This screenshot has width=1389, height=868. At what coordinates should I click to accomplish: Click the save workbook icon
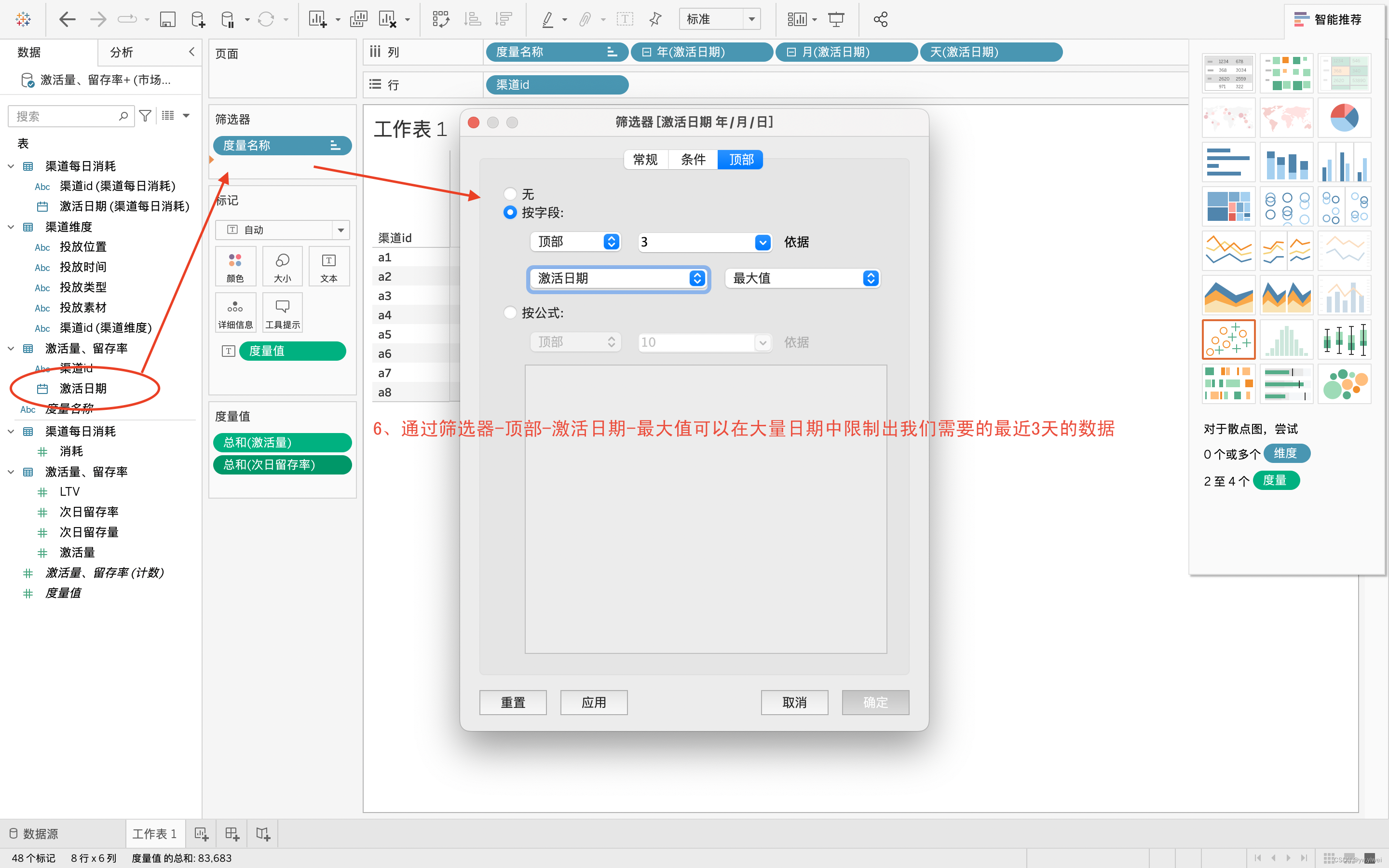coord(167,19)
